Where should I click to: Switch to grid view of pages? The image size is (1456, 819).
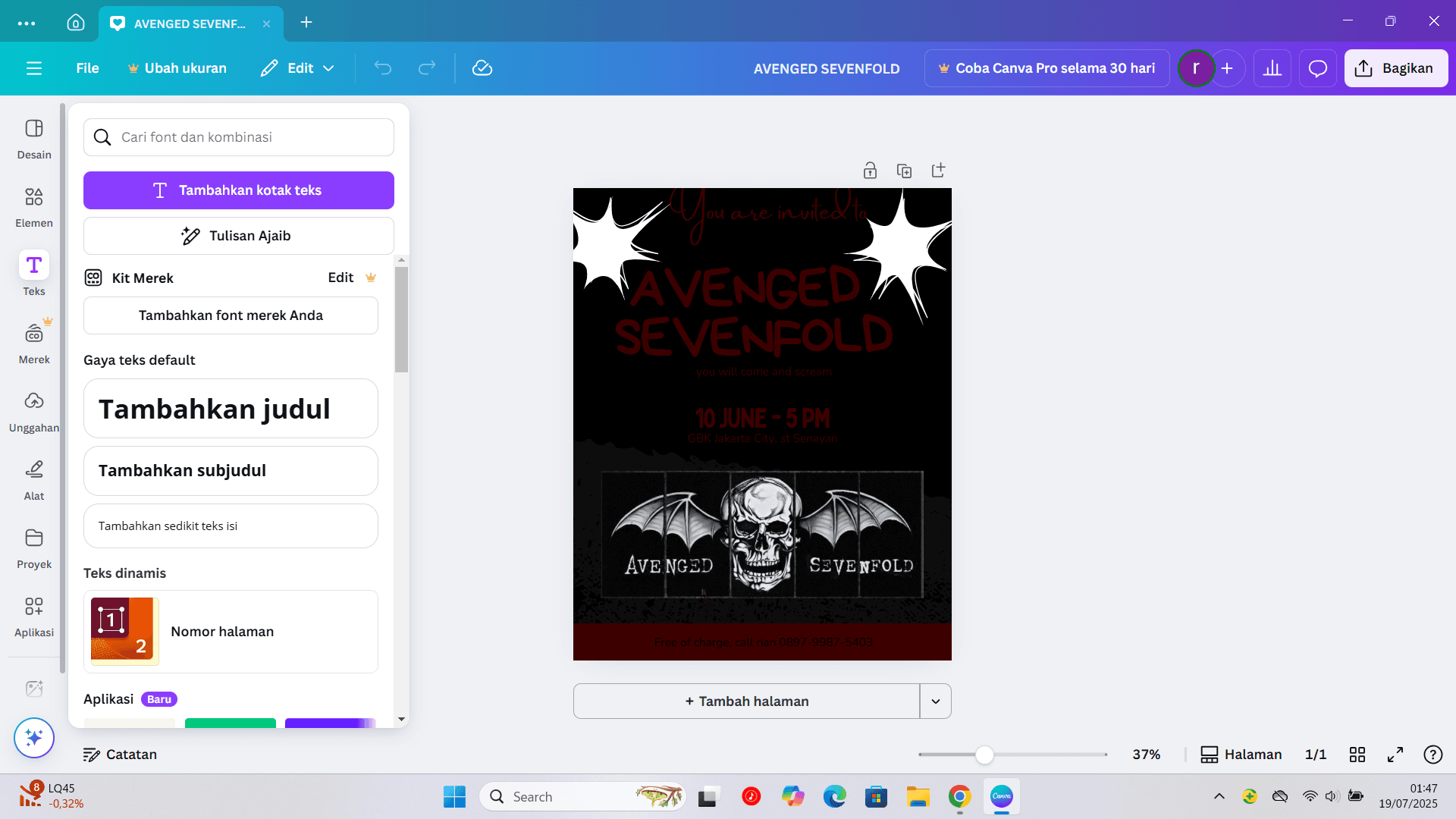click(x=1357, y=755)
